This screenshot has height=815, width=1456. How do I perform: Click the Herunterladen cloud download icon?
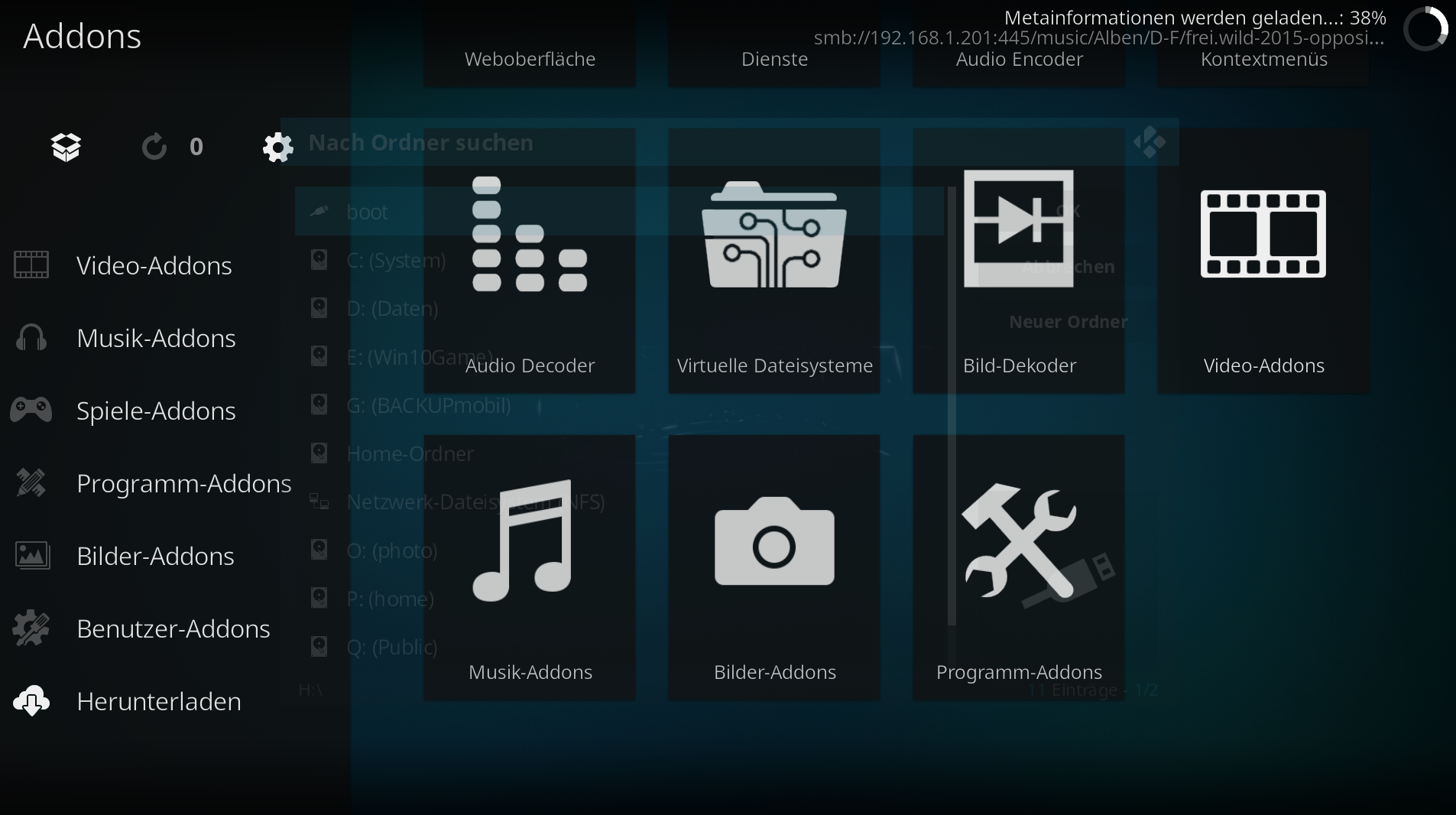[x=31, y=701]
